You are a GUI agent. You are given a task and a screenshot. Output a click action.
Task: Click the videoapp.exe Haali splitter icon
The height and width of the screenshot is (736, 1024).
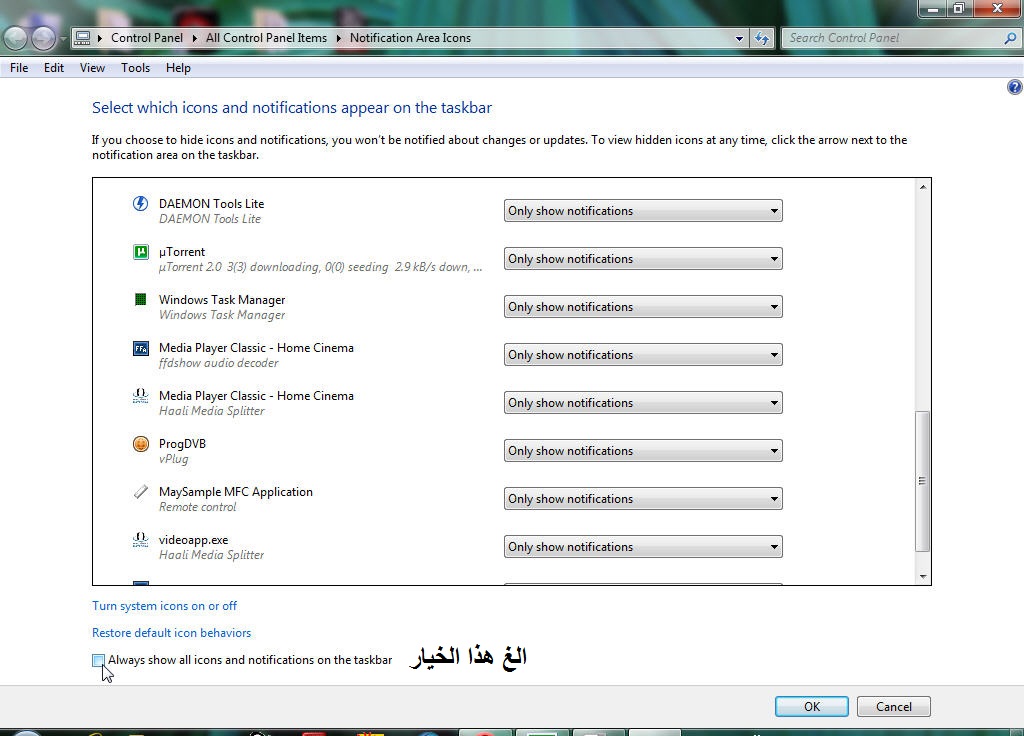140,539
